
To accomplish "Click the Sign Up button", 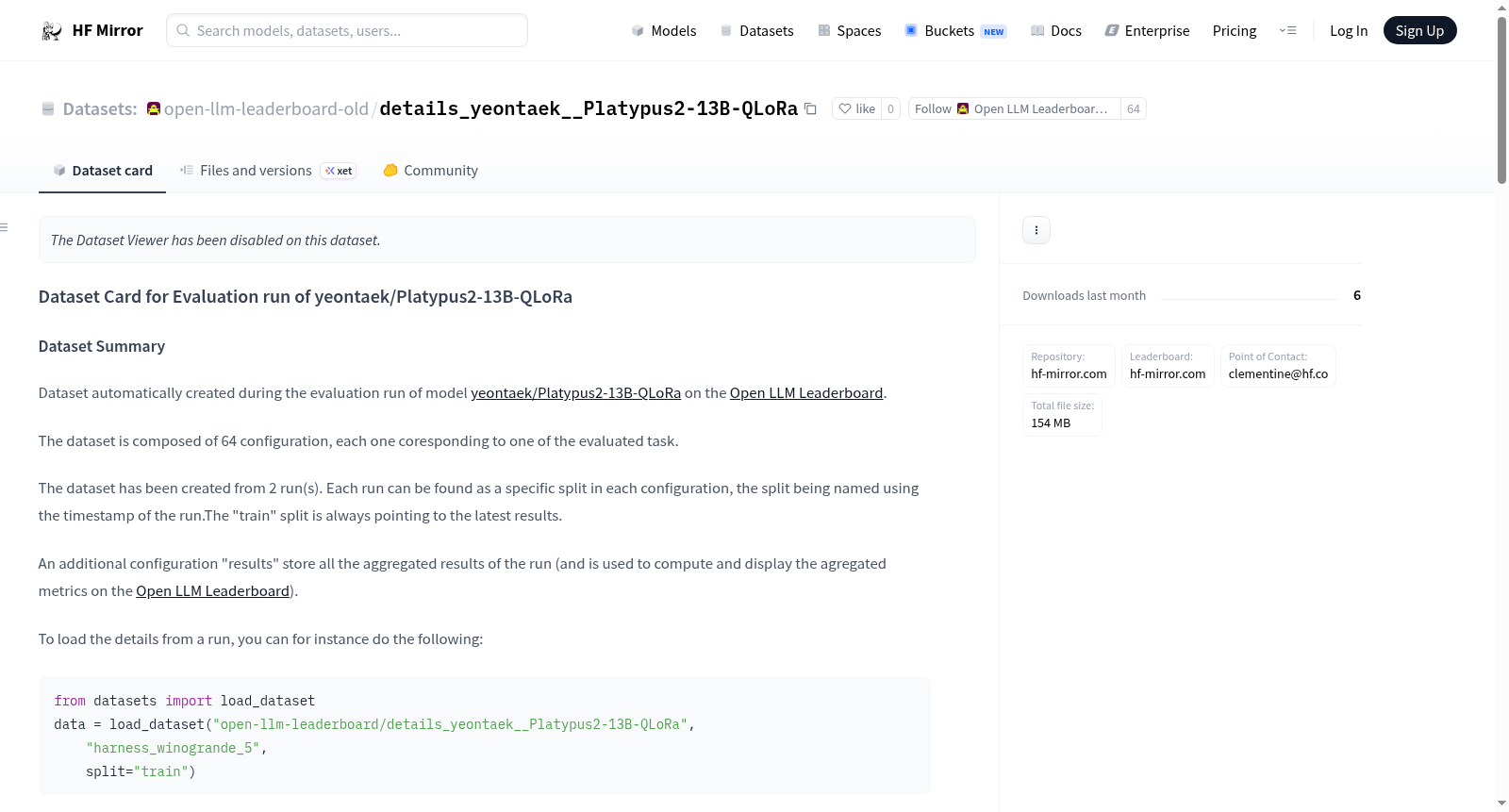I will (x=1419, y=30).
